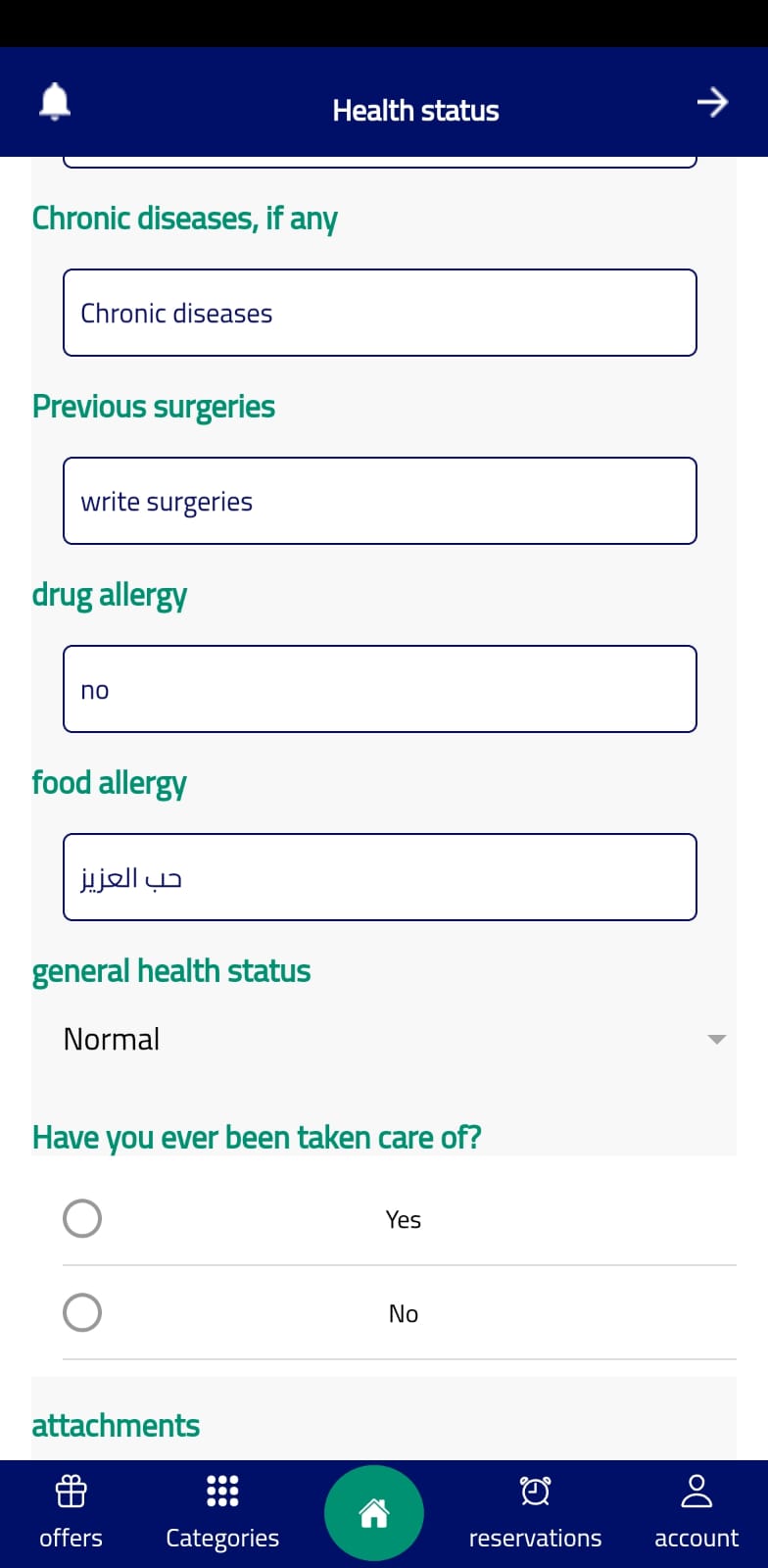Tap the forward arrow in header

pos(712,102)
